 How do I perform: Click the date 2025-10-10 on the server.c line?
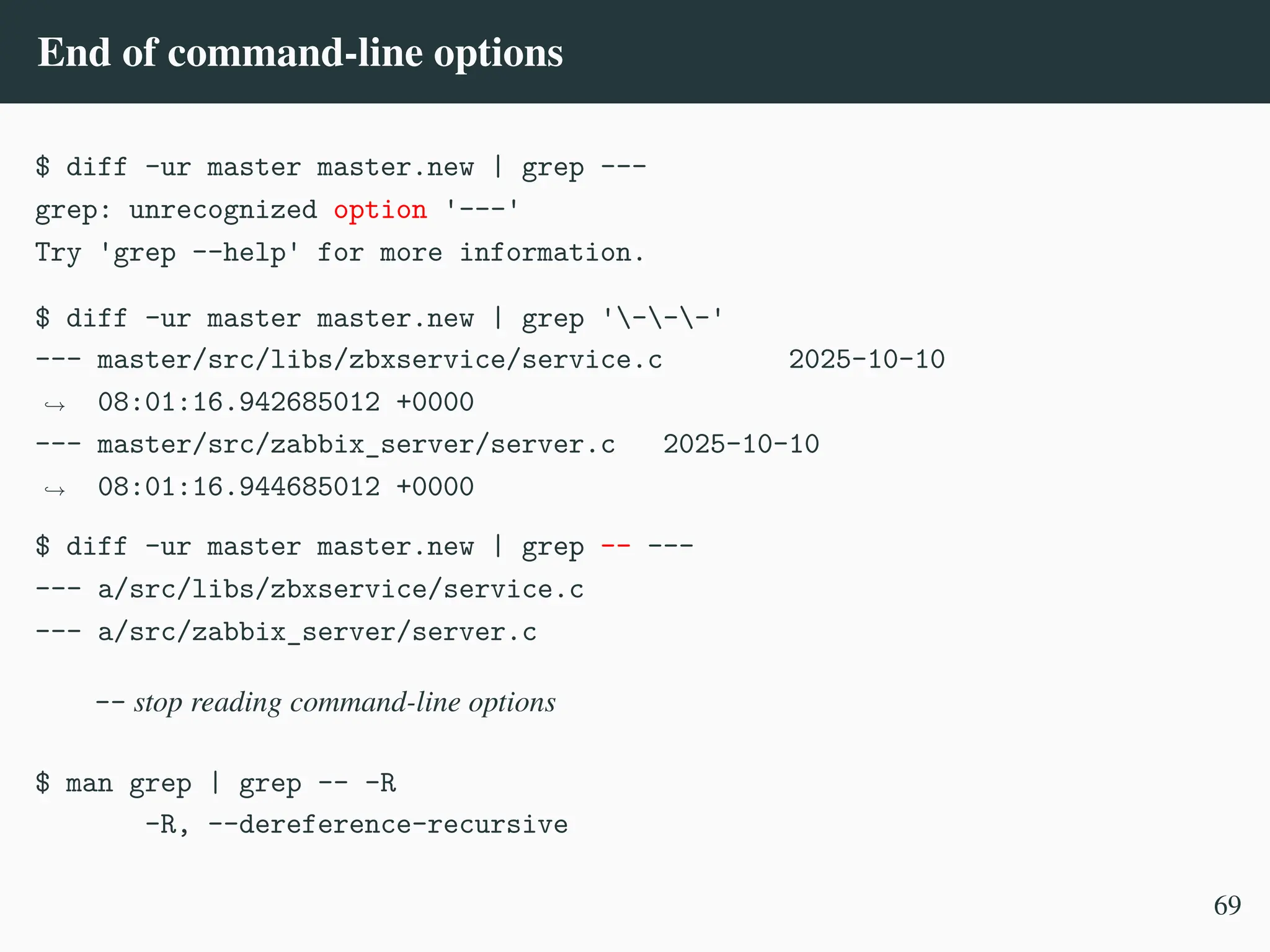(741, 445)
